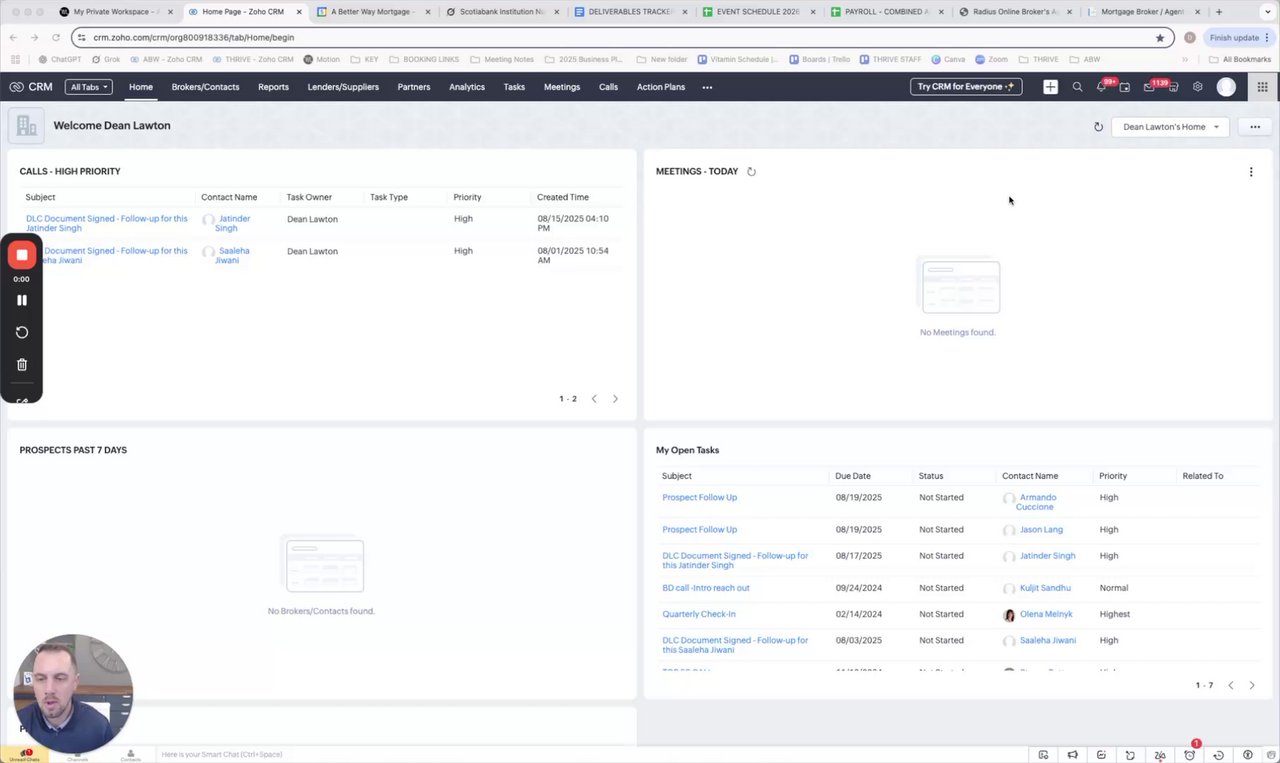Open the Brokers/Contacts module
1280x763 pixels.
click(x=205, y=87)
